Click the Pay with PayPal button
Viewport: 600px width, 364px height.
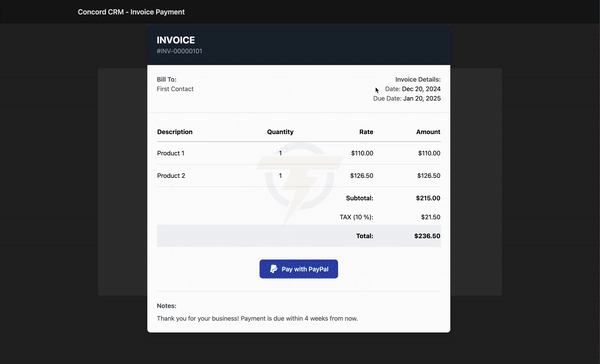click(298, 269)
